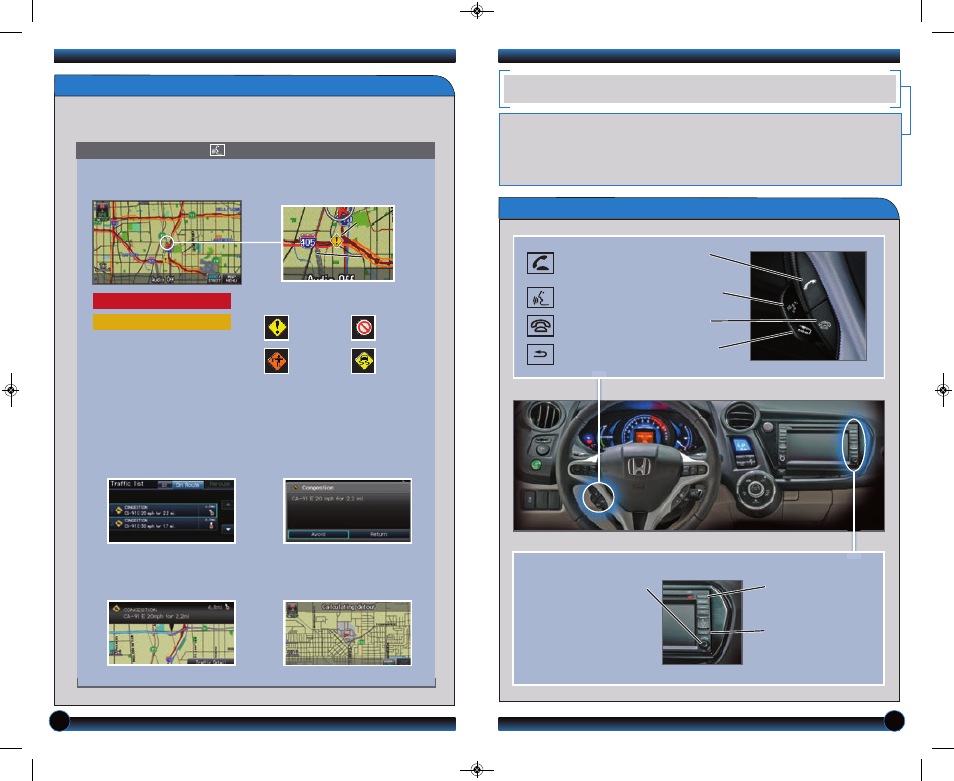
Task: Select the All tab in Traffic list
Action: (x=165, y=485)
